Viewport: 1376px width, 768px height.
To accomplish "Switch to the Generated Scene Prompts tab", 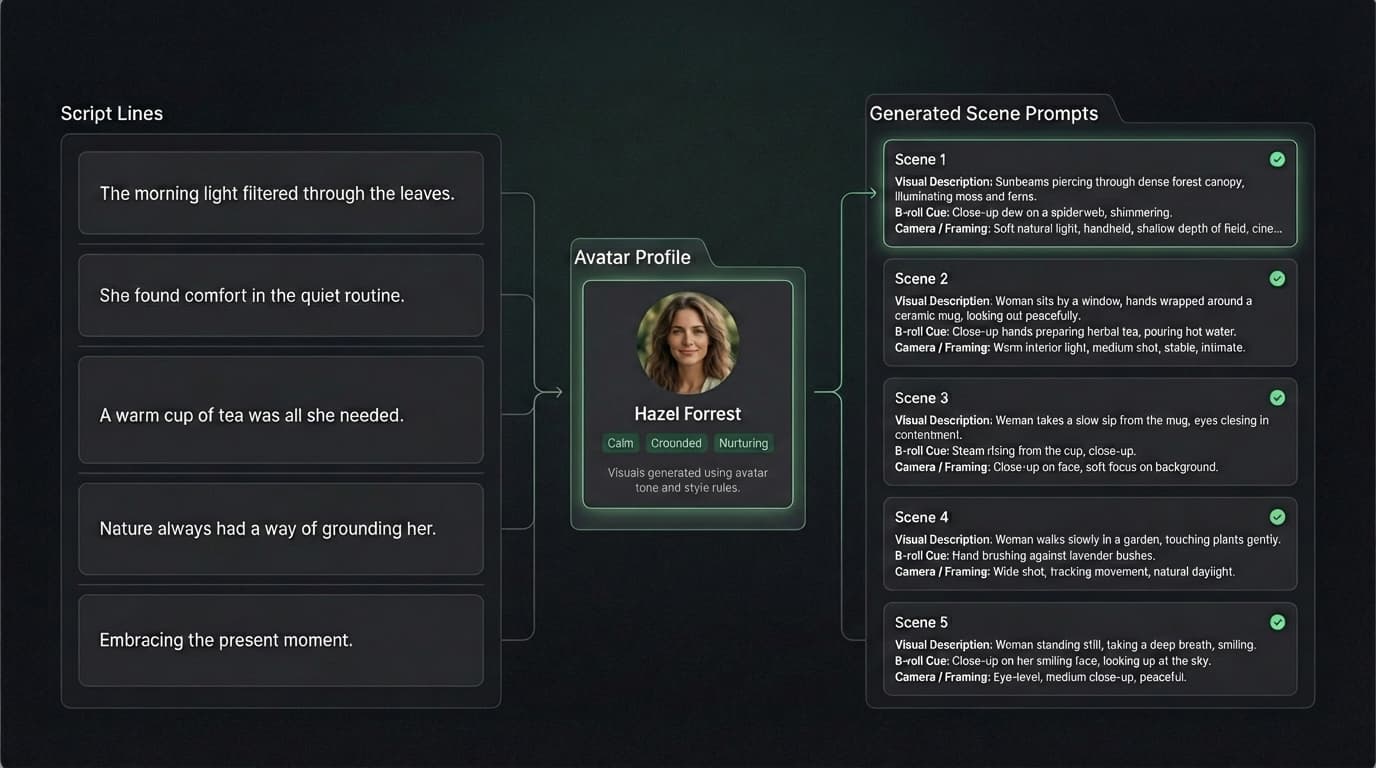I will click(x=985, y=113).
